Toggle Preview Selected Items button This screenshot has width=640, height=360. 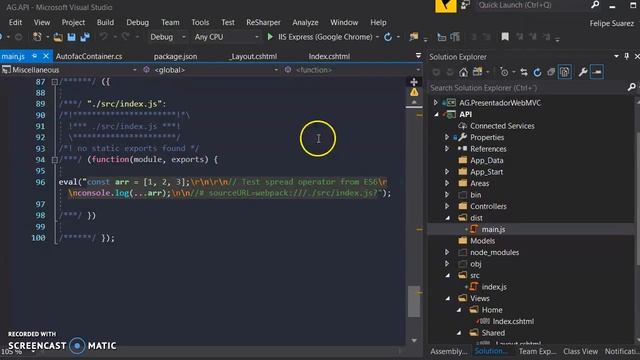[597, 72]
